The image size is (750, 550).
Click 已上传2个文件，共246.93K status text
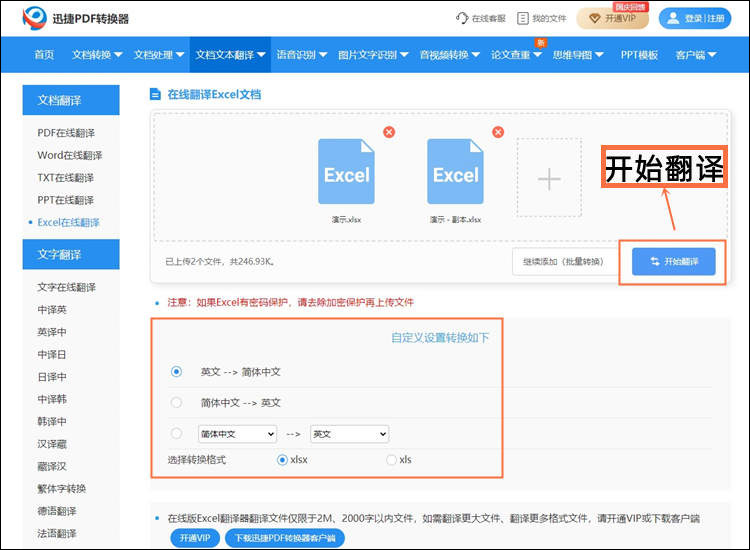pyautogui.click(x=220, y=262)
